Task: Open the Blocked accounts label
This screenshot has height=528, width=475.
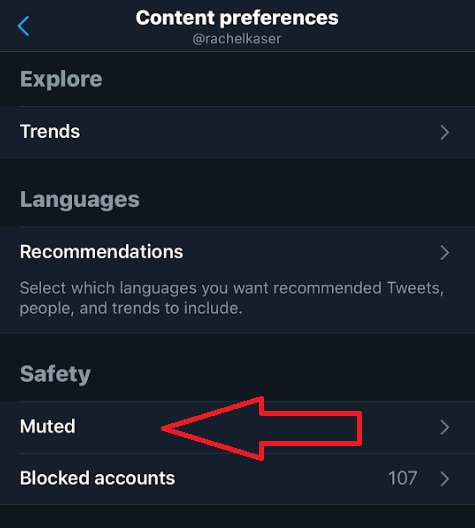Action: (97, 478)
